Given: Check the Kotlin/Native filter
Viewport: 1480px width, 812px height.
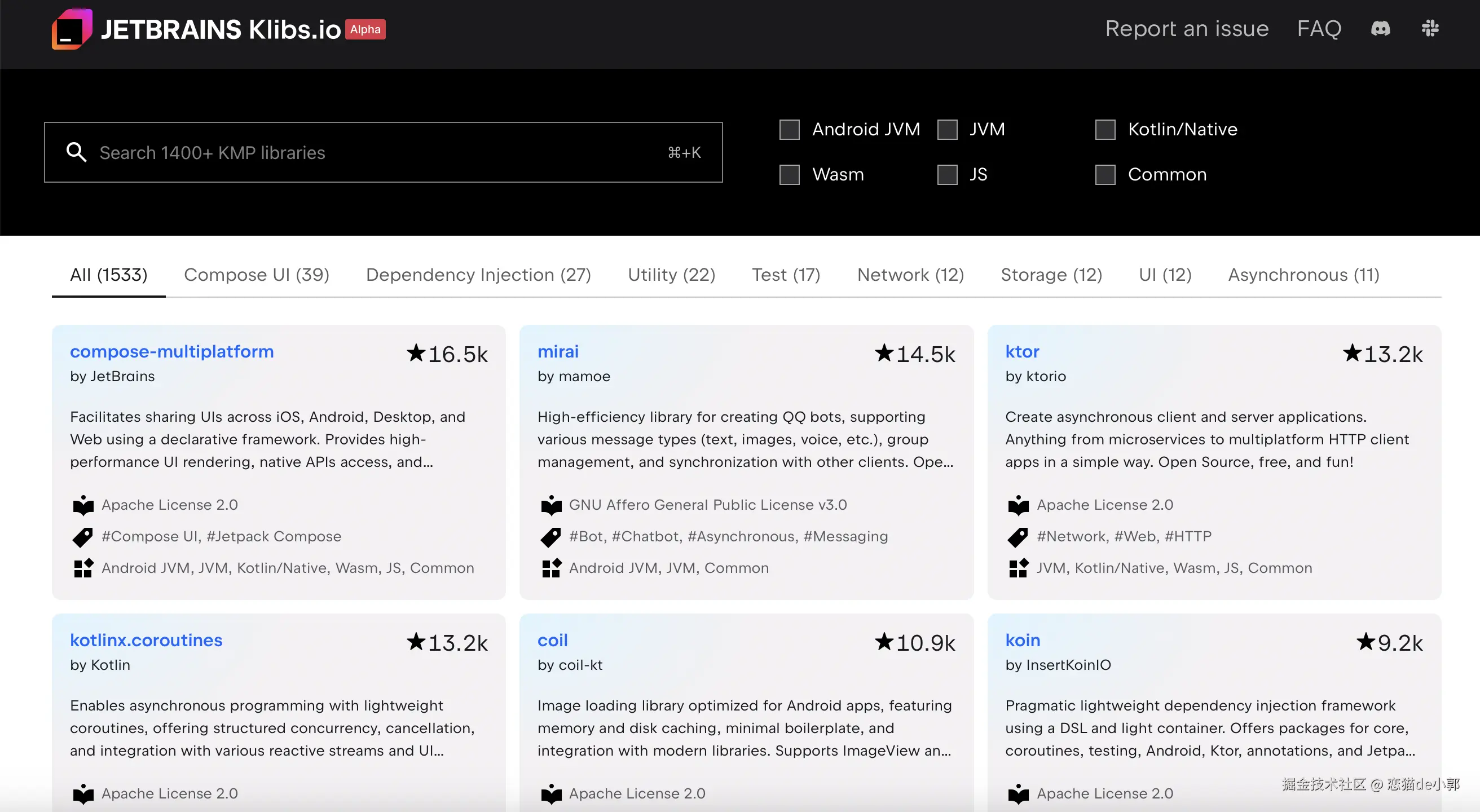Looking at the screenshot, I should pos(1105,130).
